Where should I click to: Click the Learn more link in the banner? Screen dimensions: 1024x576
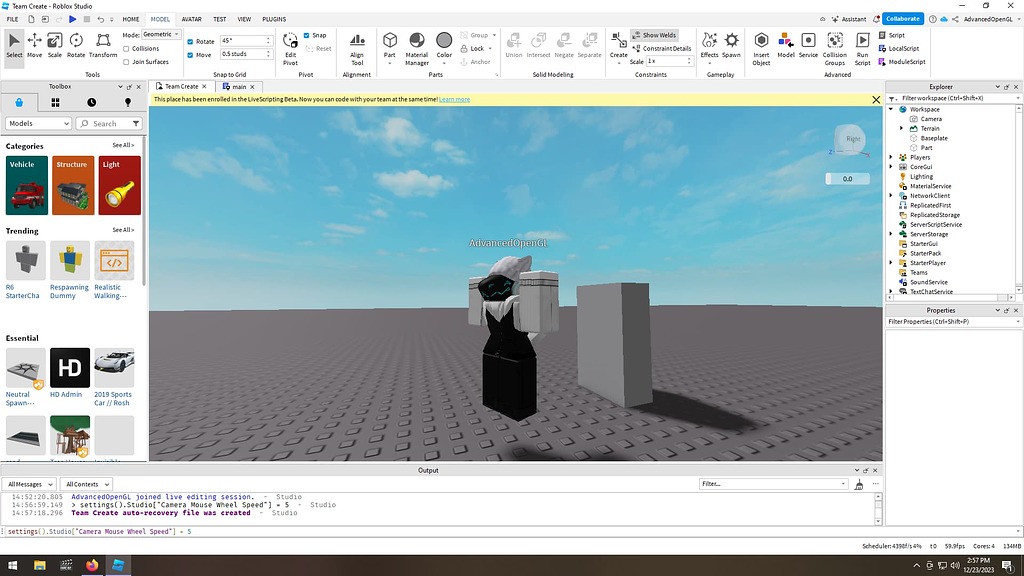[x=455, y=99]
